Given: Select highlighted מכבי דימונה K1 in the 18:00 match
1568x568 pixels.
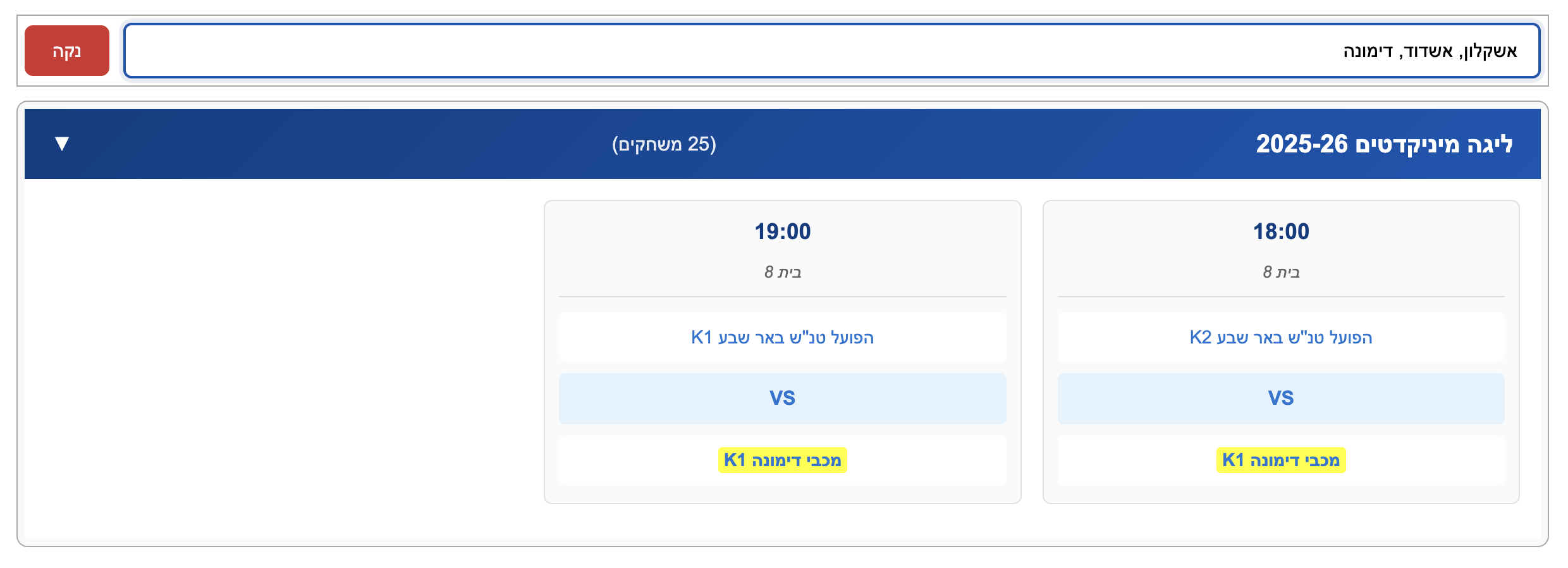Looking at the screenshot, I should [x=1281, y=459].
